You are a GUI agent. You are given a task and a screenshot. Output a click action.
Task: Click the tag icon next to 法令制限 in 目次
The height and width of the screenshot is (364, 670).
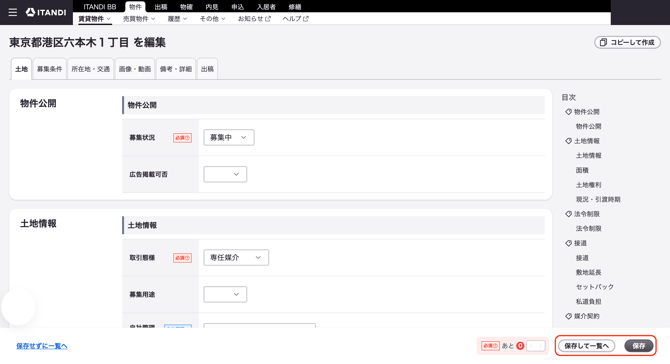click(568, 214)
